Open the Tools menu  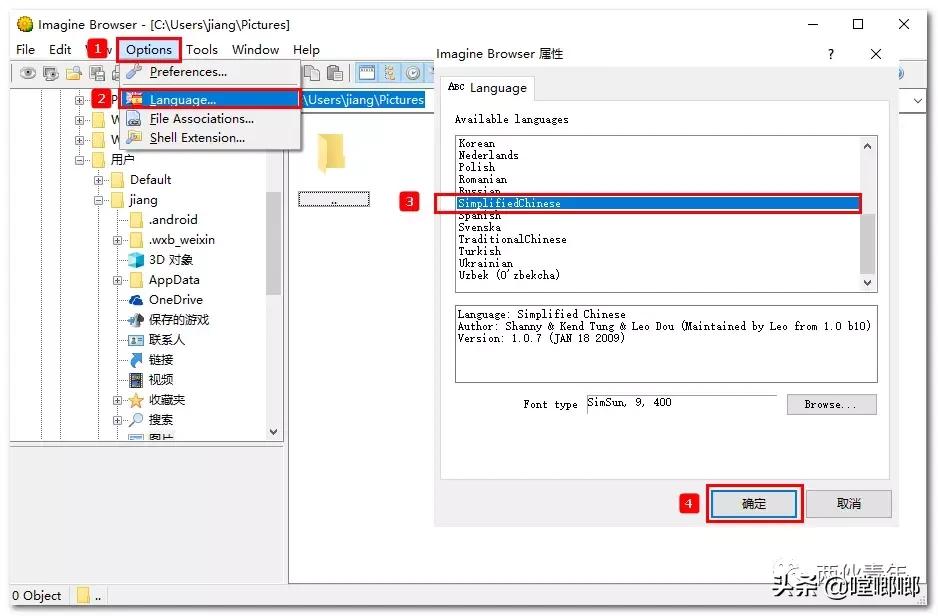202,50
